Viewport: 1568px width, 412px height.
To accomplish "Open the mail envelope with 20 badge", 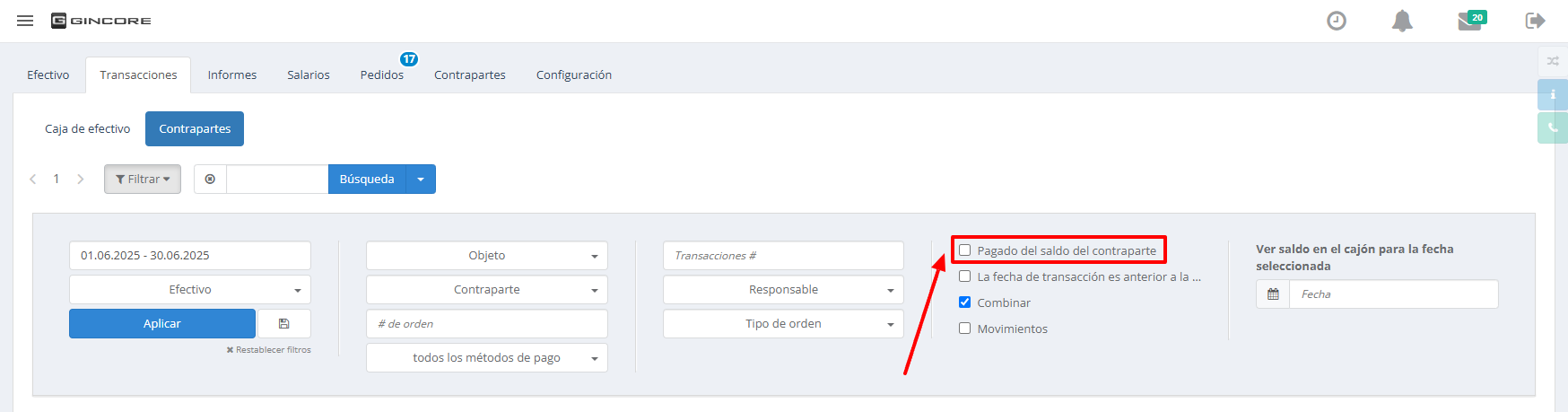I will click(x=1471, y=20).
